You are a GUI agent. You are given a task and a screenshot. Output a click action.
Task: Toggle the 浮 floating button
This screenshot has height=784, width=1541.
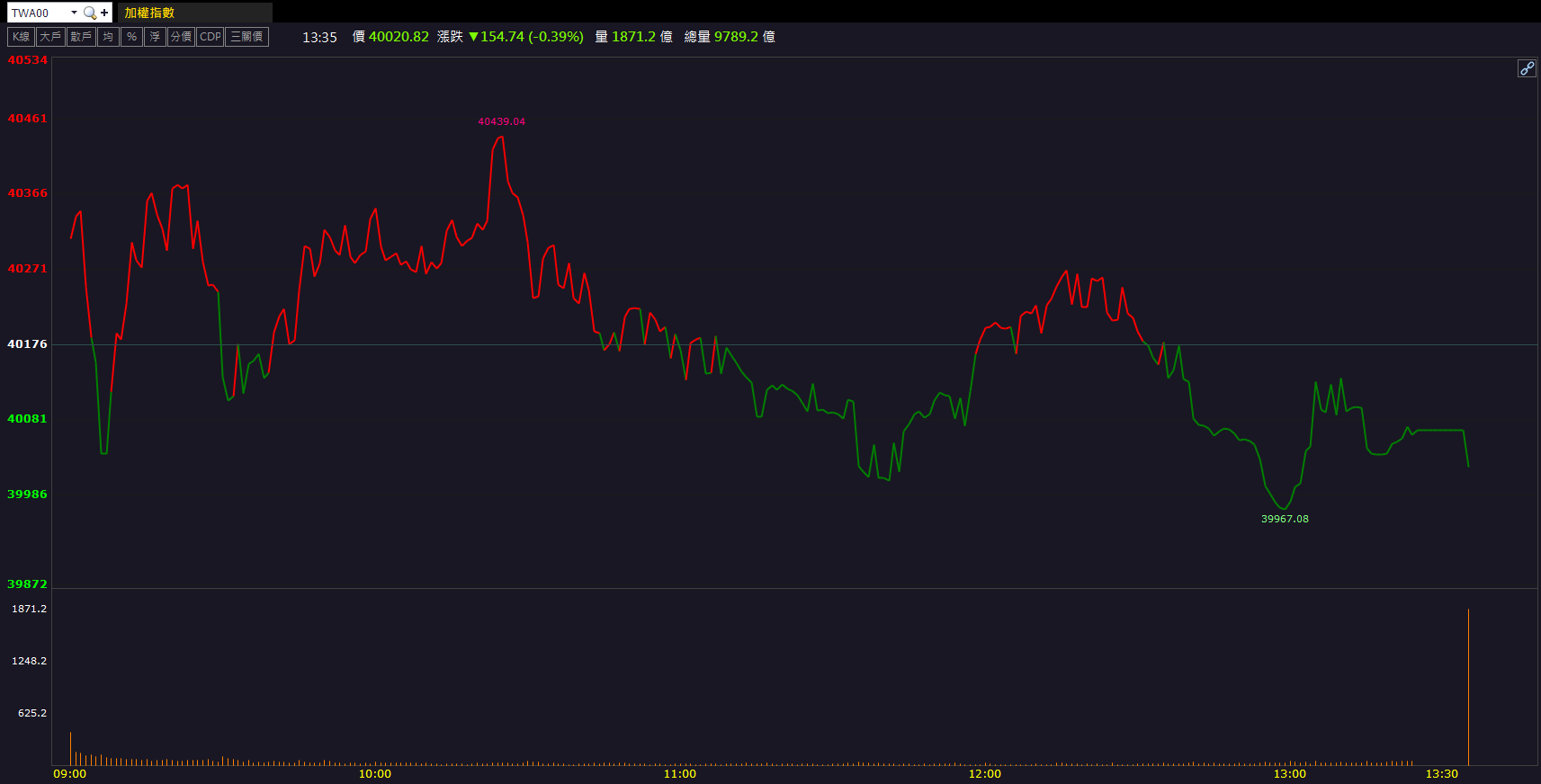(155, 37)
